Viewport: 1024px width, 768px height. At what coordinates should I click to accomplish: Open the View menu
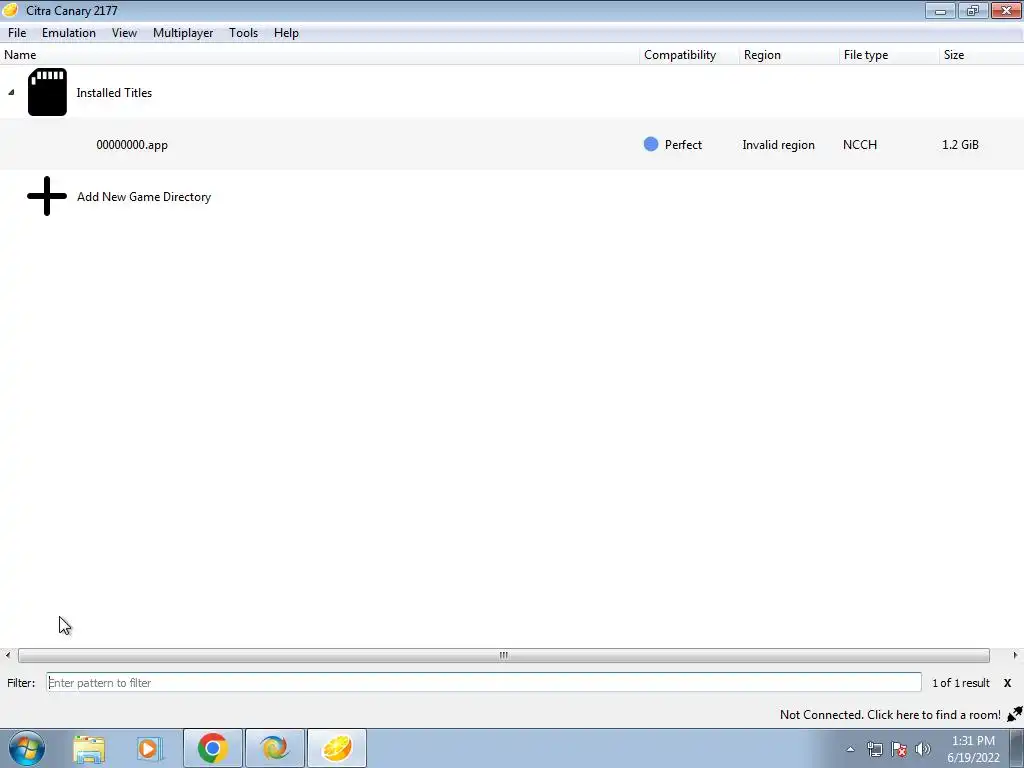click(x=124, y=33)
